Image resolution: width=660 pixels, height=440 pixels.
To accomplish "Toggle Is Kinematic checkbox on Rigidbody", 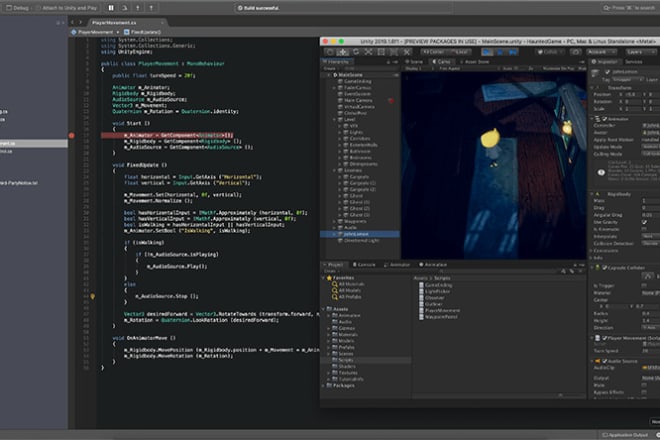I will (644, 229).
